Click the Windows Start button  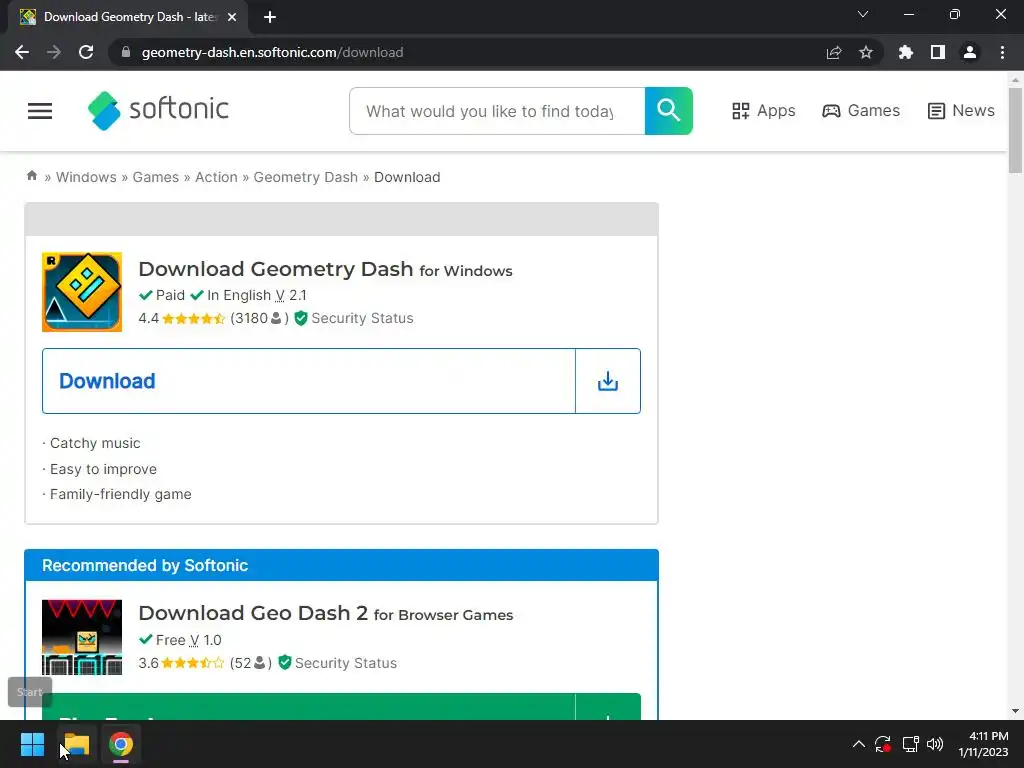32,744
